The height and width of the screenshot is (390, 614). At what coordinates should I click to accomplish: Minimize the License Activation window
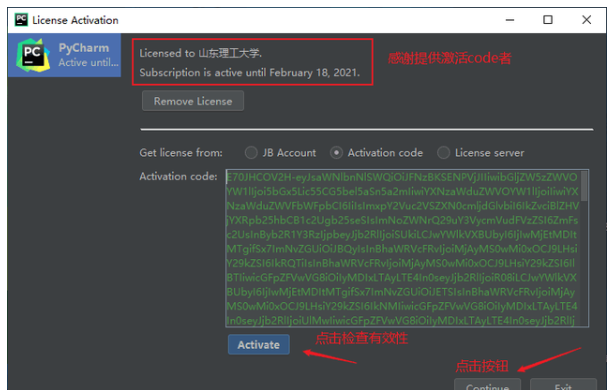510,20
